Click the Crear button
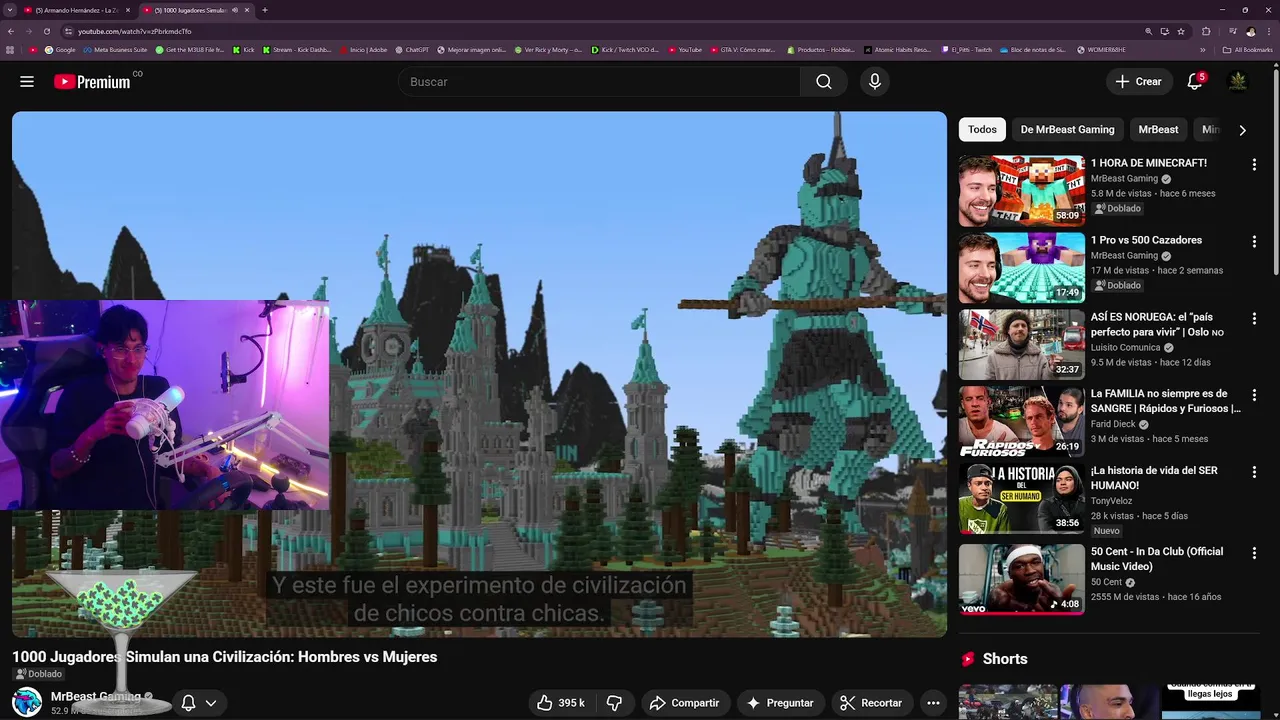 tap(1138, 82)
